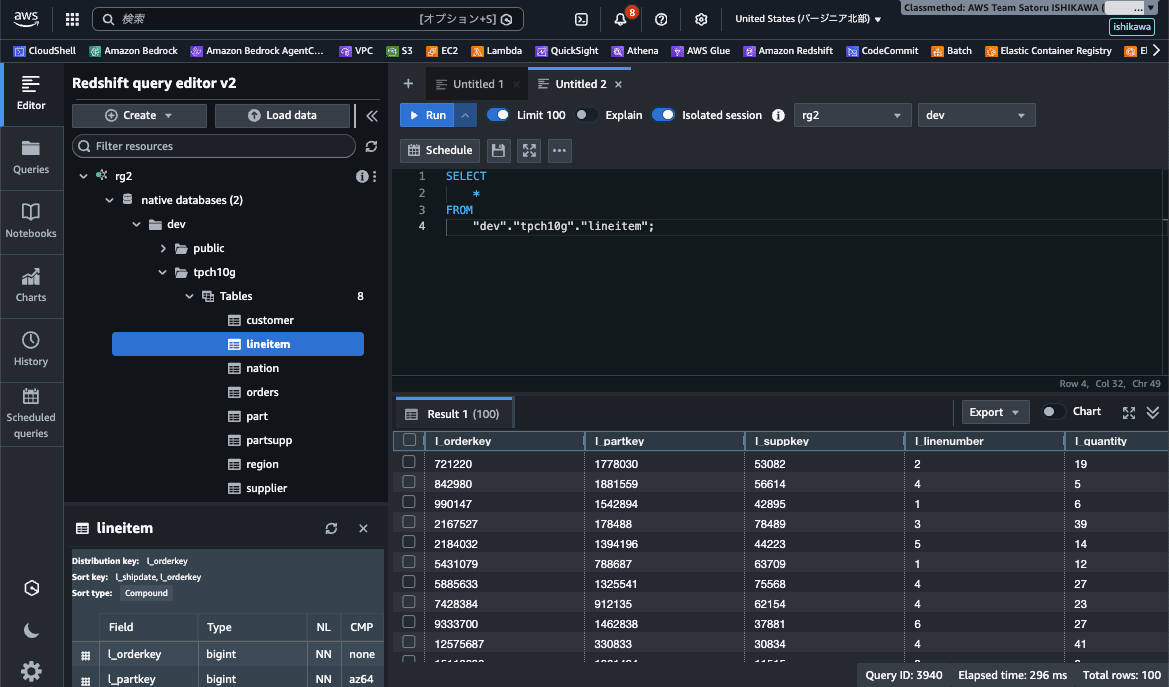Open the rg2 workgroup dropdown

pos(852,115)
